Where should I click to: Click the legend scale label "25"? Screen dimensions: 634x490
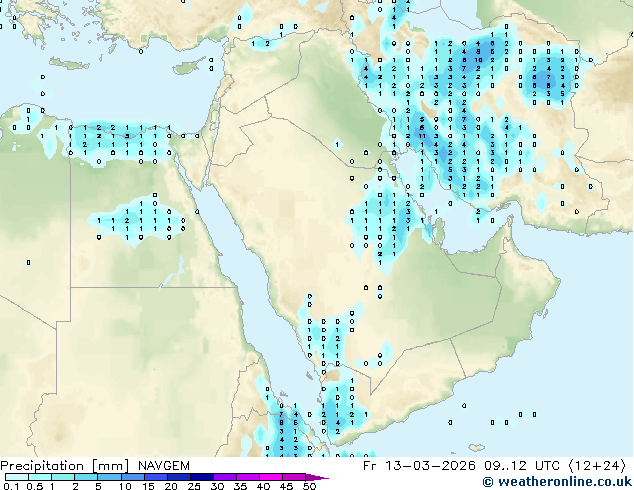click(x=194, y=486)
